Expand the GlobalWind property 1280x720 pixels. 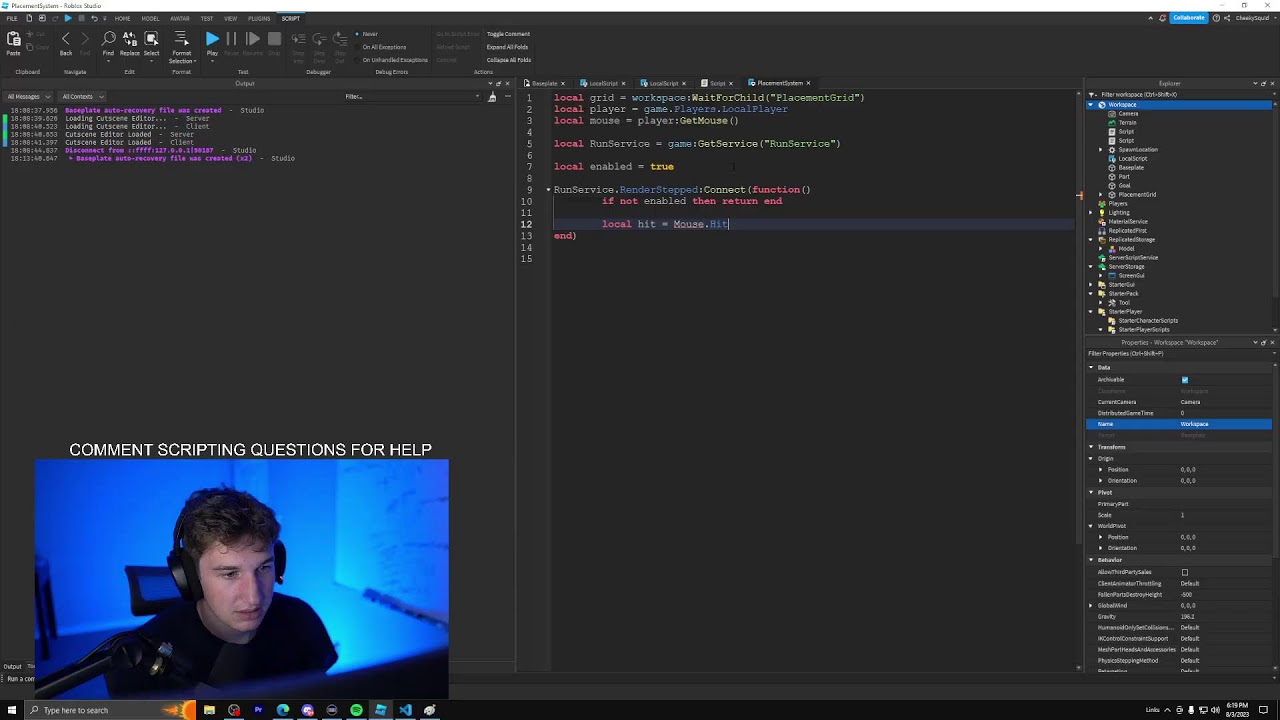coord(1091,606)
